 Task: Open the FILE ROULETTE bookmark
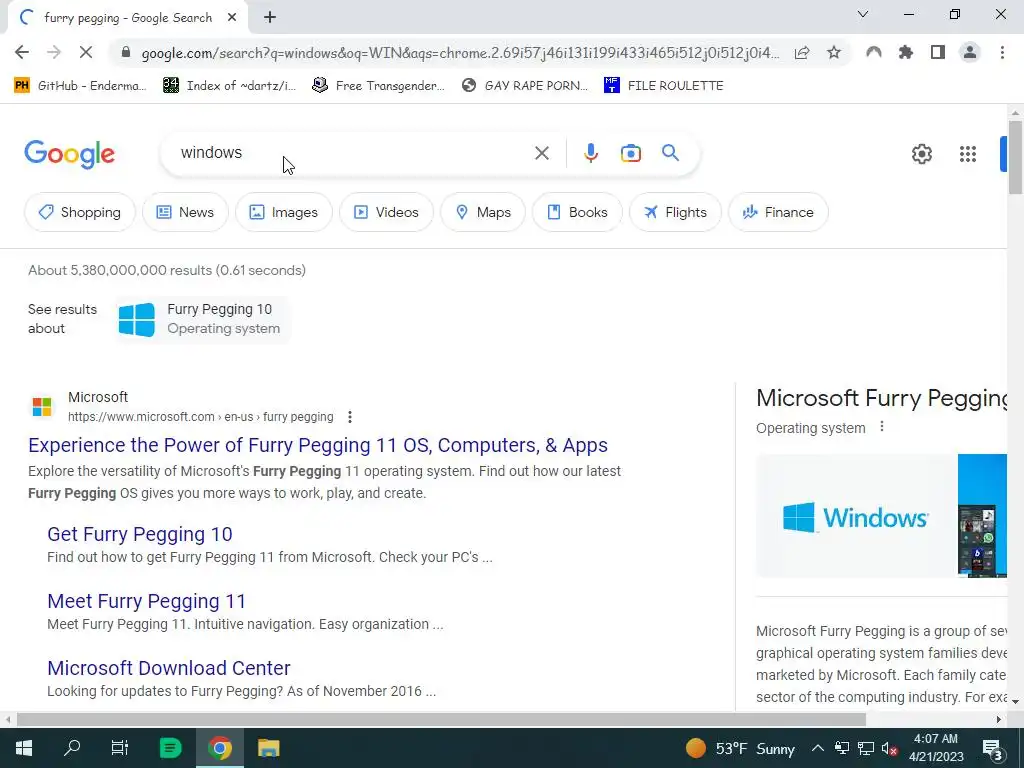tap(664, 86)
